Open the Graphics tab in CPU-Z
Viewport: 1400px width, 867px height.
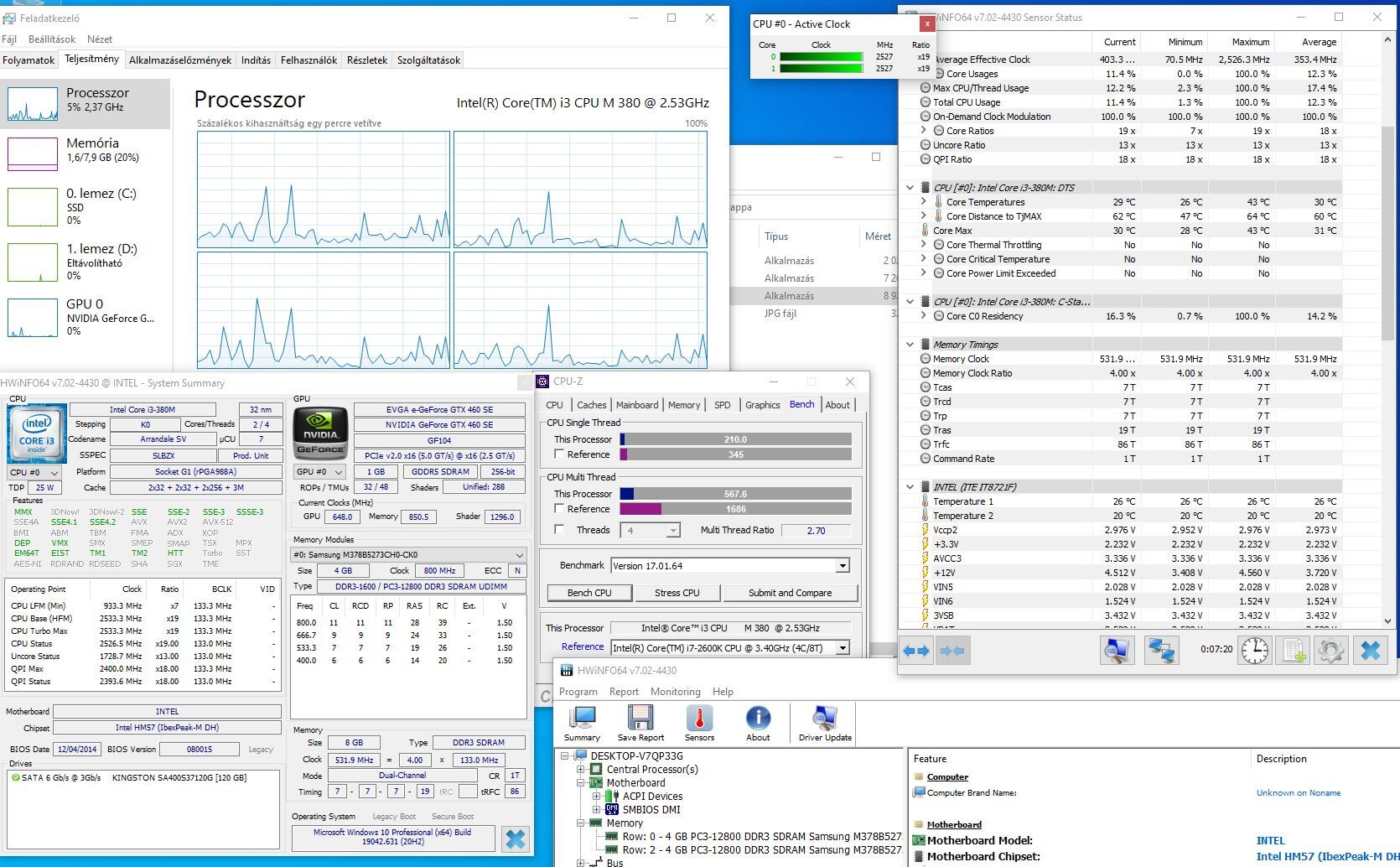(x=762, y=405)
